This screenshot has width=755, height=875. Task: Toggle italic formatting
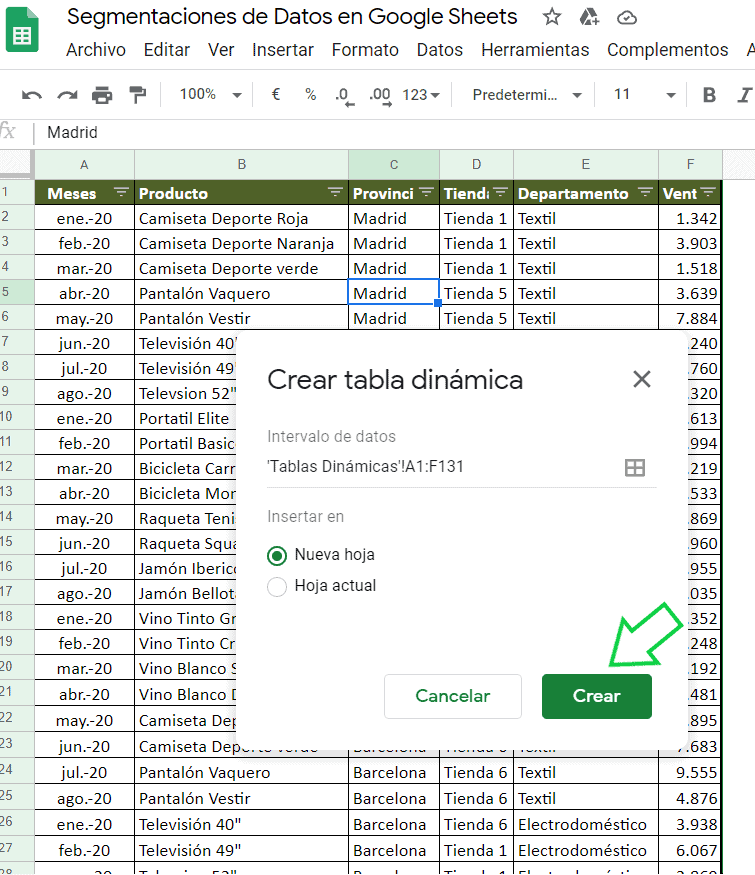[745, 95]
